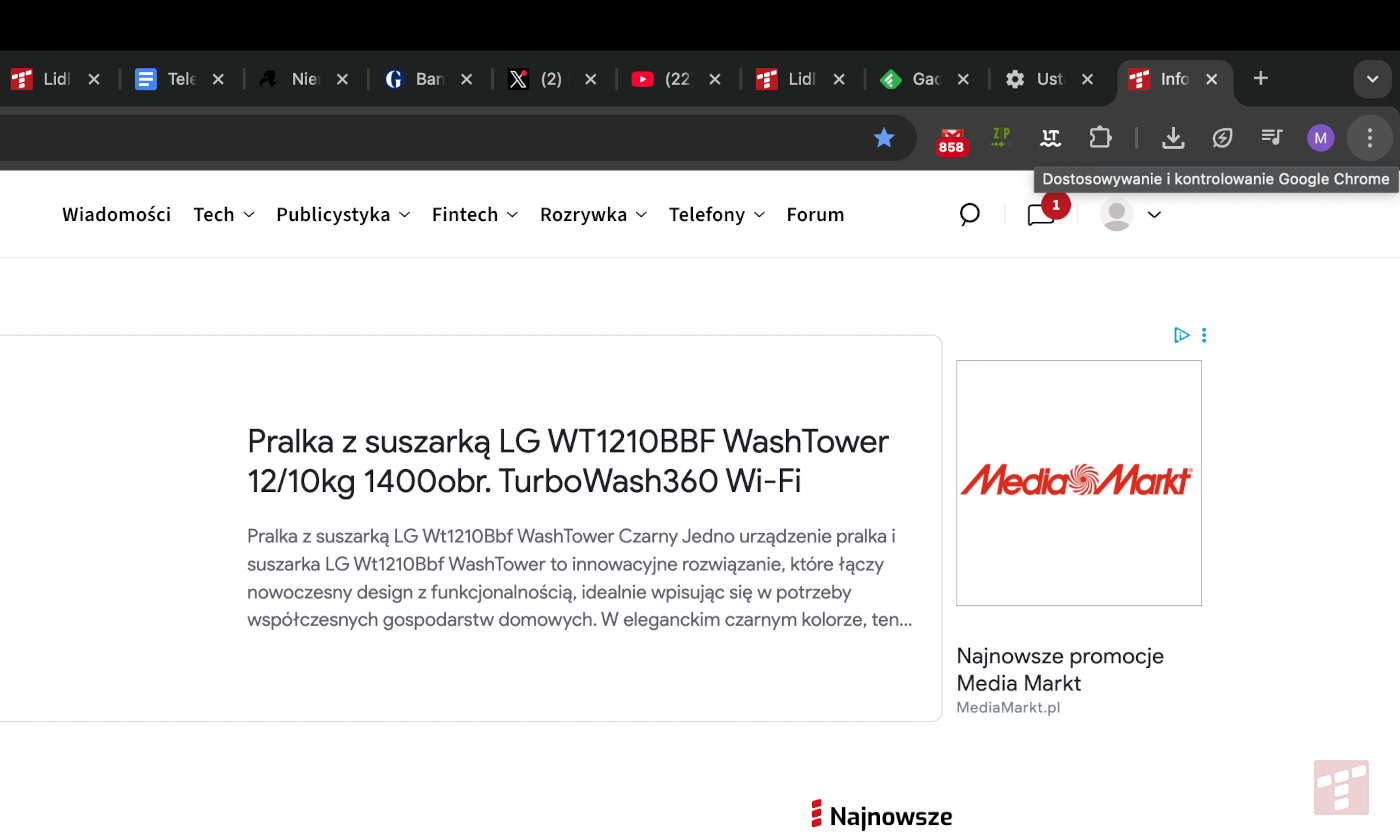
Task: Open the Extensions puzzle piece menu
Action: 1100,138
